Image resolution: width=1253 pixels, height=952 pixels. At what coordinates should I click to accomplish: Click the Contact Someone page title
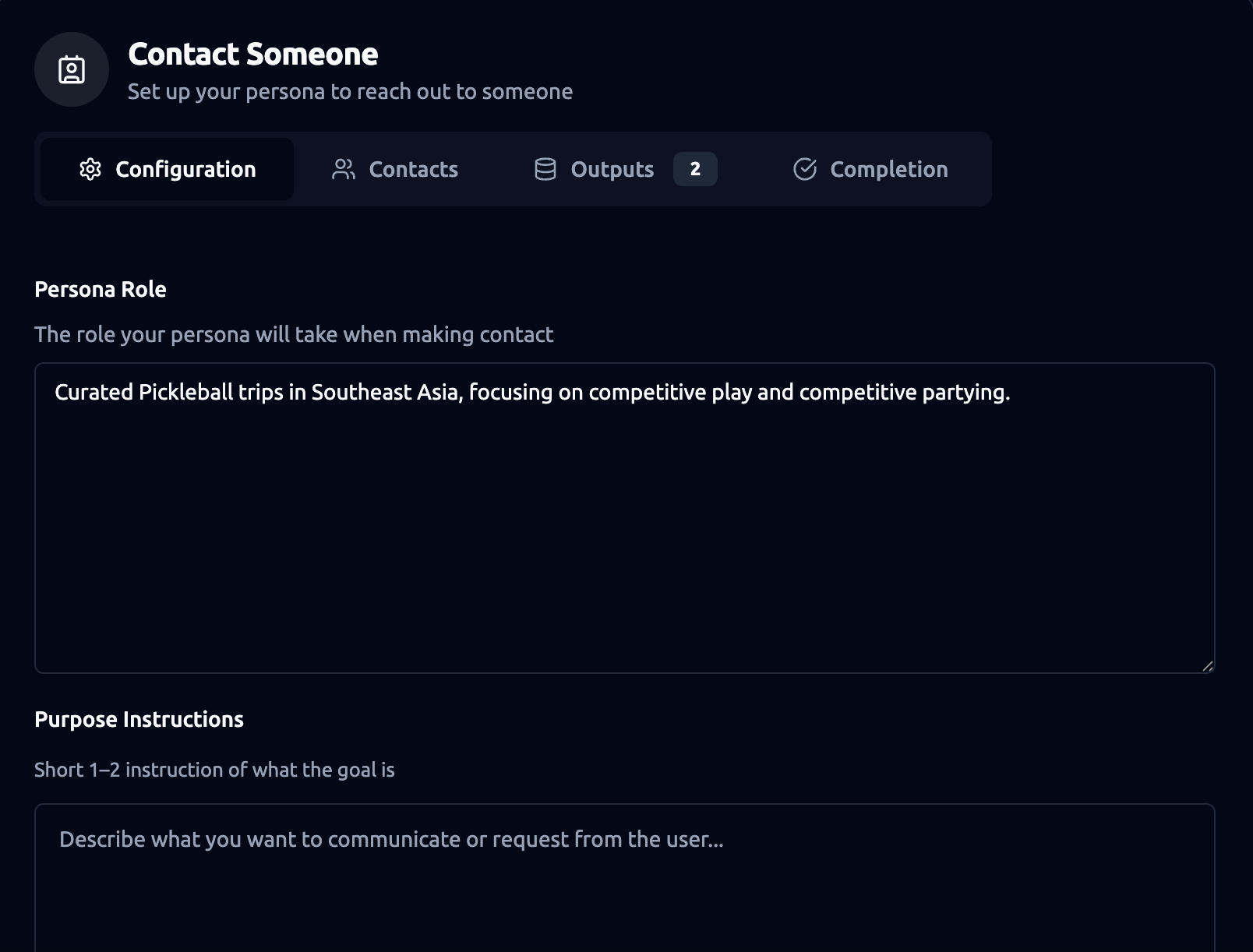tap(252, 55)
